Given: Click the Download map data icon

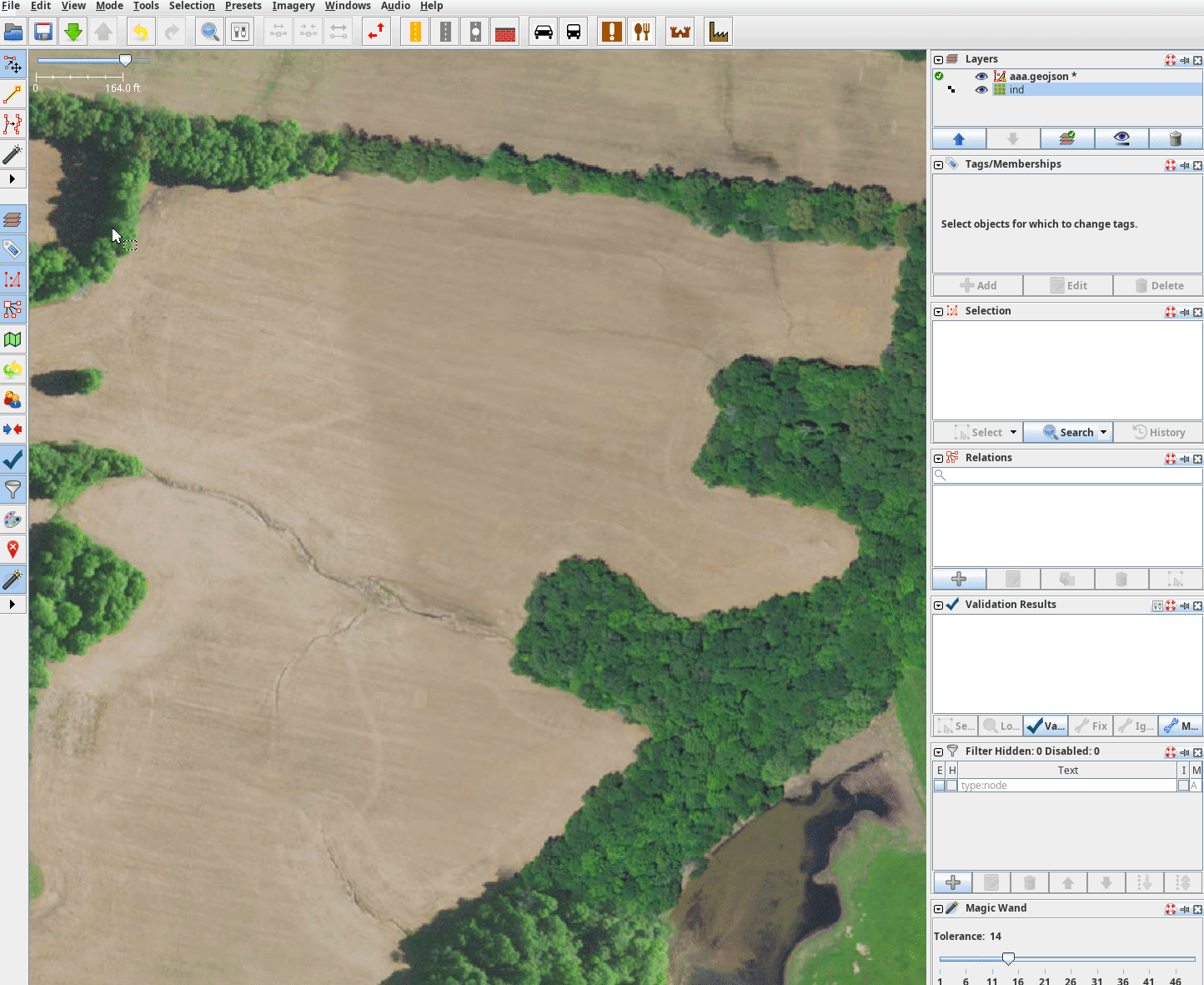Looking at the screenshot, I should (x=73, y=33).
